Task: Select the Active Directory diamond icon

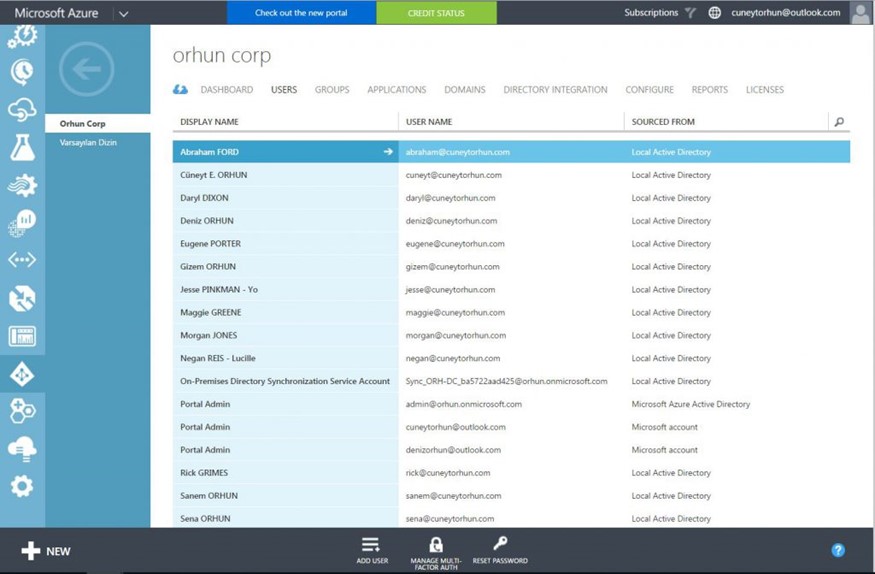Action: [22, 375]
